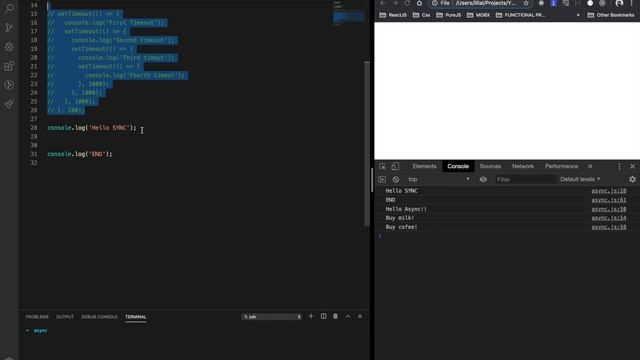Open ReactJS bookmarks folder
640x360 pixels.
point(393,15)
